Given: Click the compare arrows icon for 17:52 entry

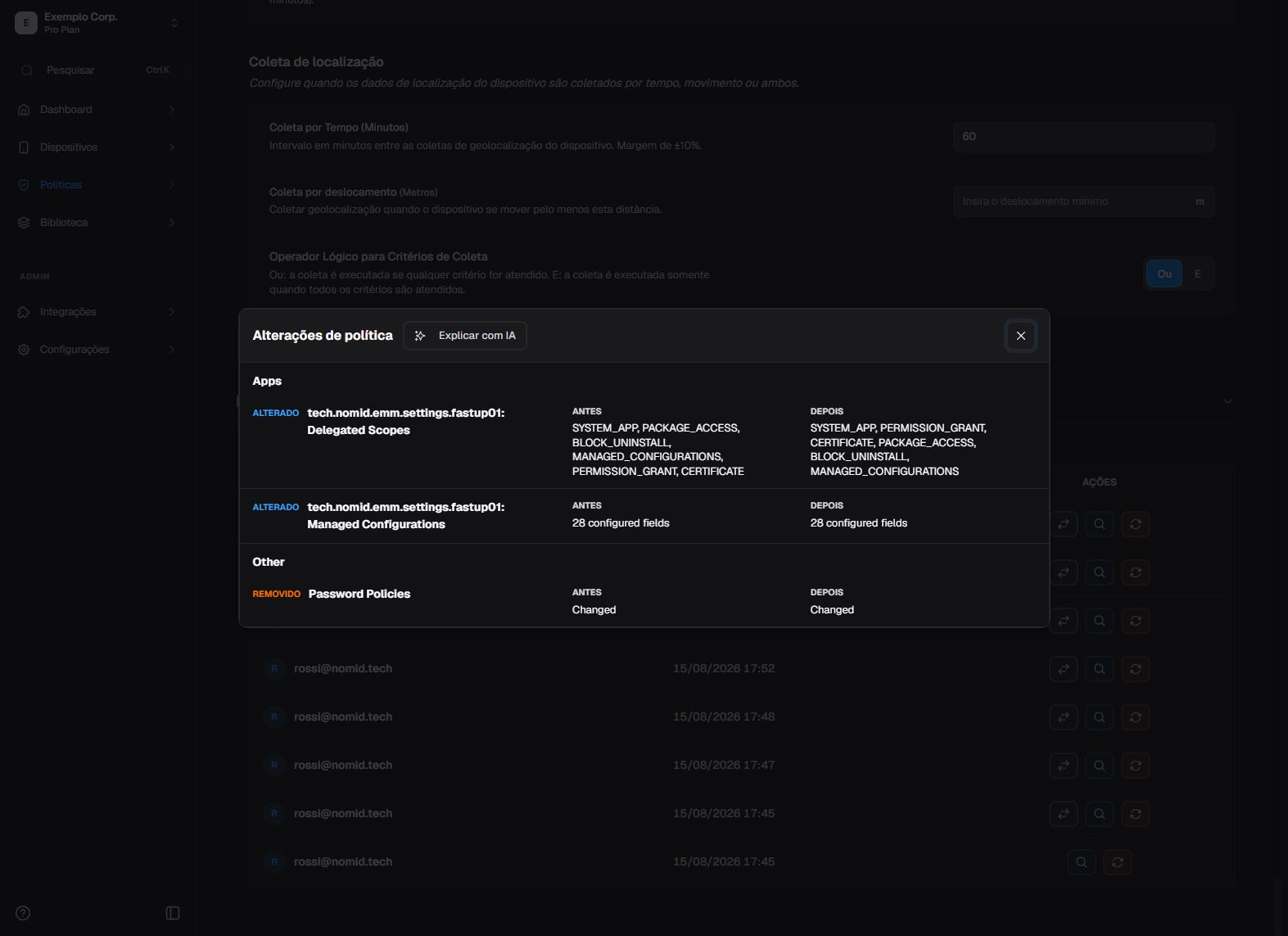Looking at the screenshot, I should tap(1063, 669).
